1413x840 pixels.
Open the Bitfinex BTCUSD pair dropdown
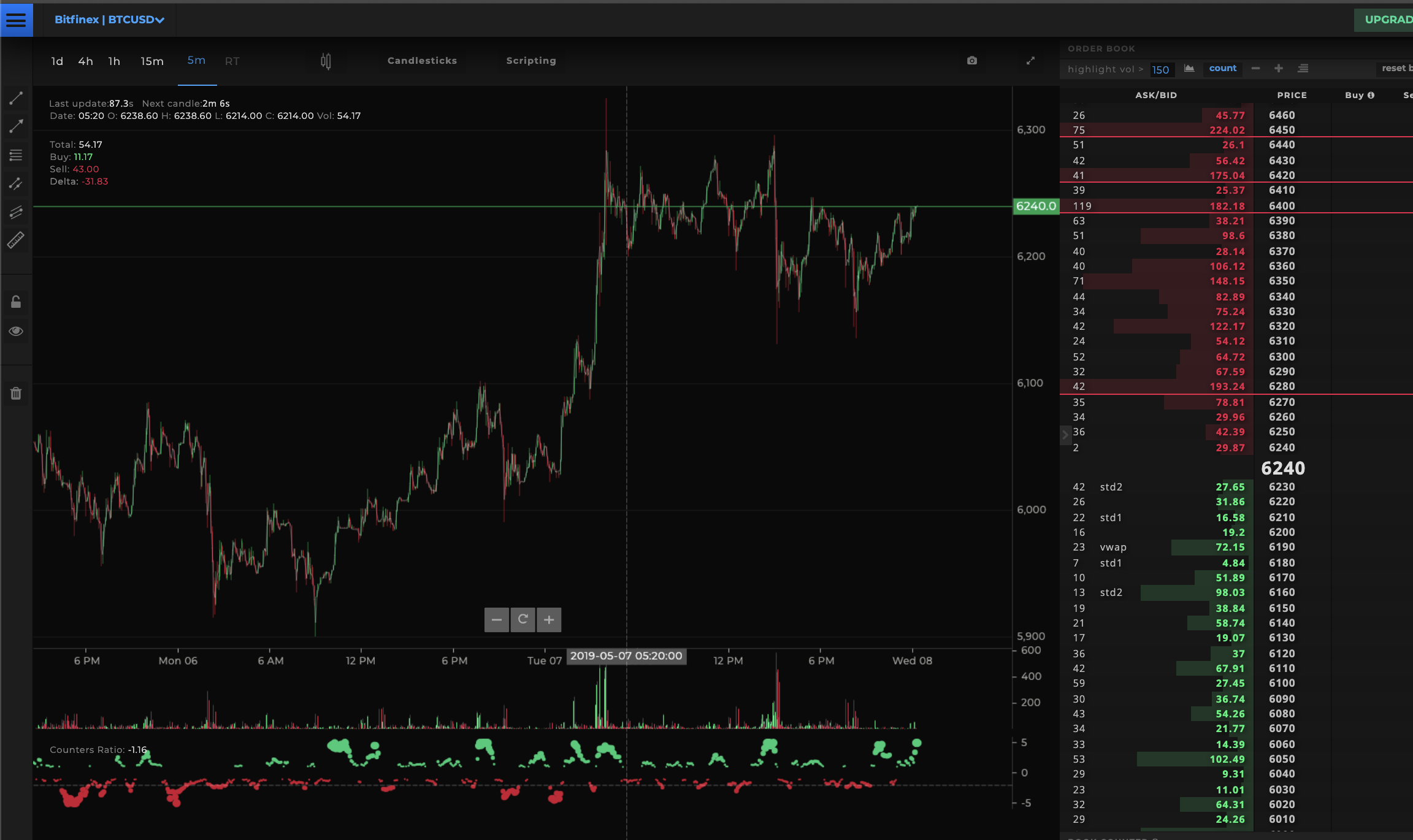click(109, 20)
